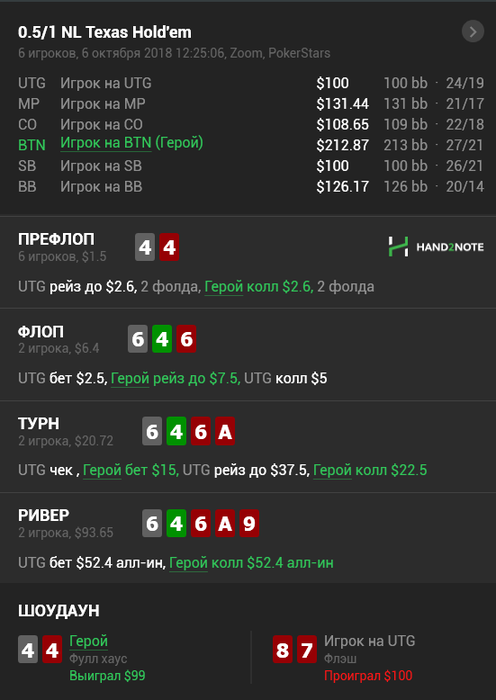496x700 pixels.
Task: Open the chevron arrow next to the hand title
Action: coord(473,32)
